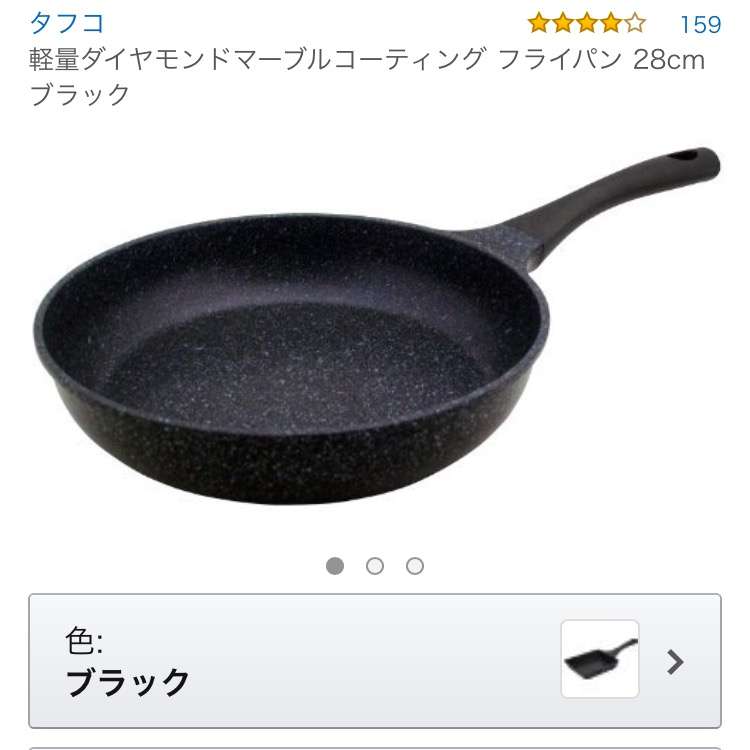750x750 pixels.
Task: Tap the hanging hole on pan handle
Action: click(683, 155)
